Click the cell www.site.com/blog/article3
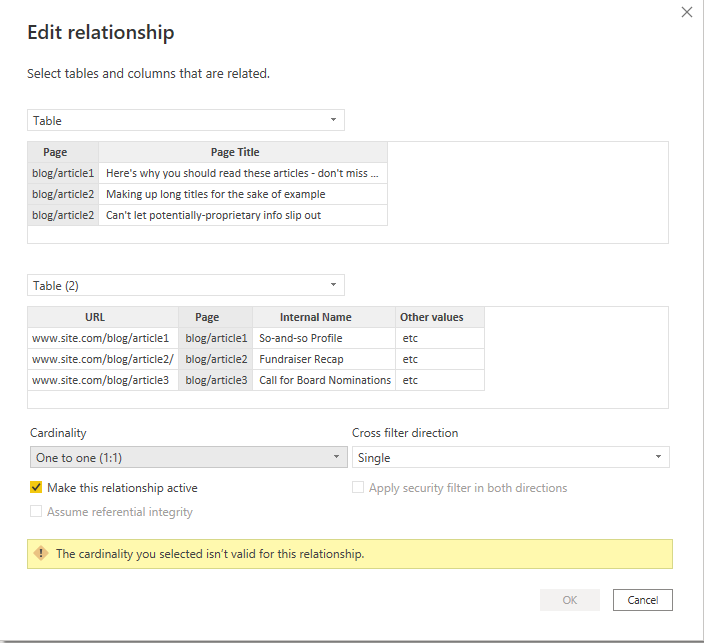Image resolution: width=704 pixels, height=643 pixels. point(103,380)
